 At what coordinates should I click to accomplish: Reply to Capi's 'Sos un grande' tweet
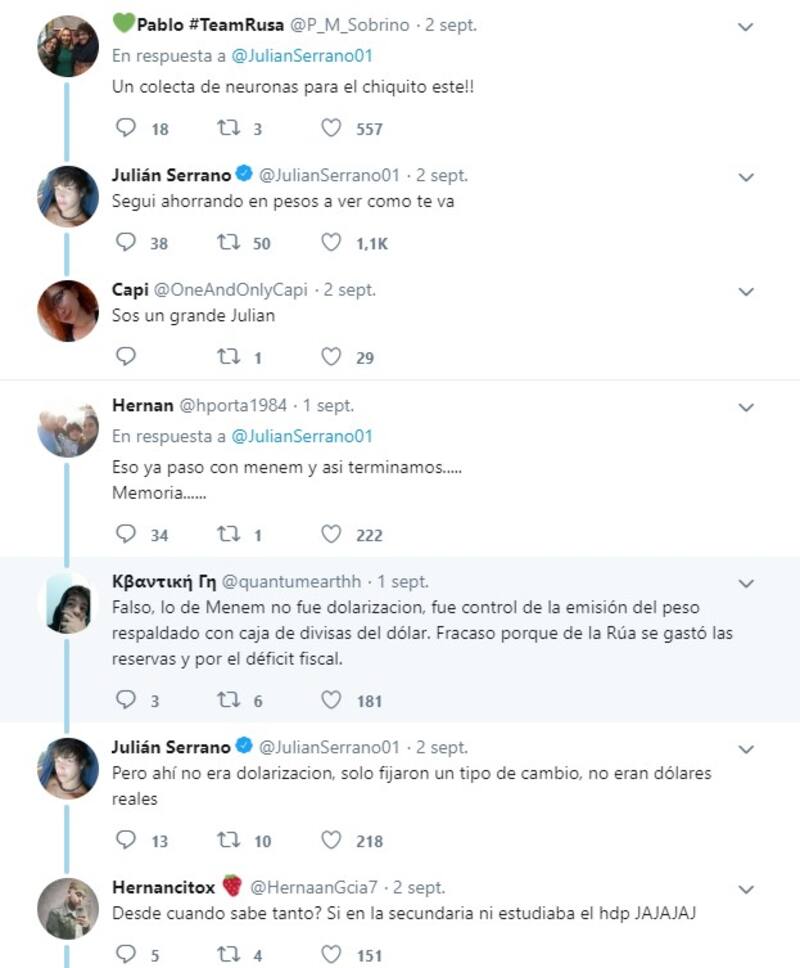(126, 356)
